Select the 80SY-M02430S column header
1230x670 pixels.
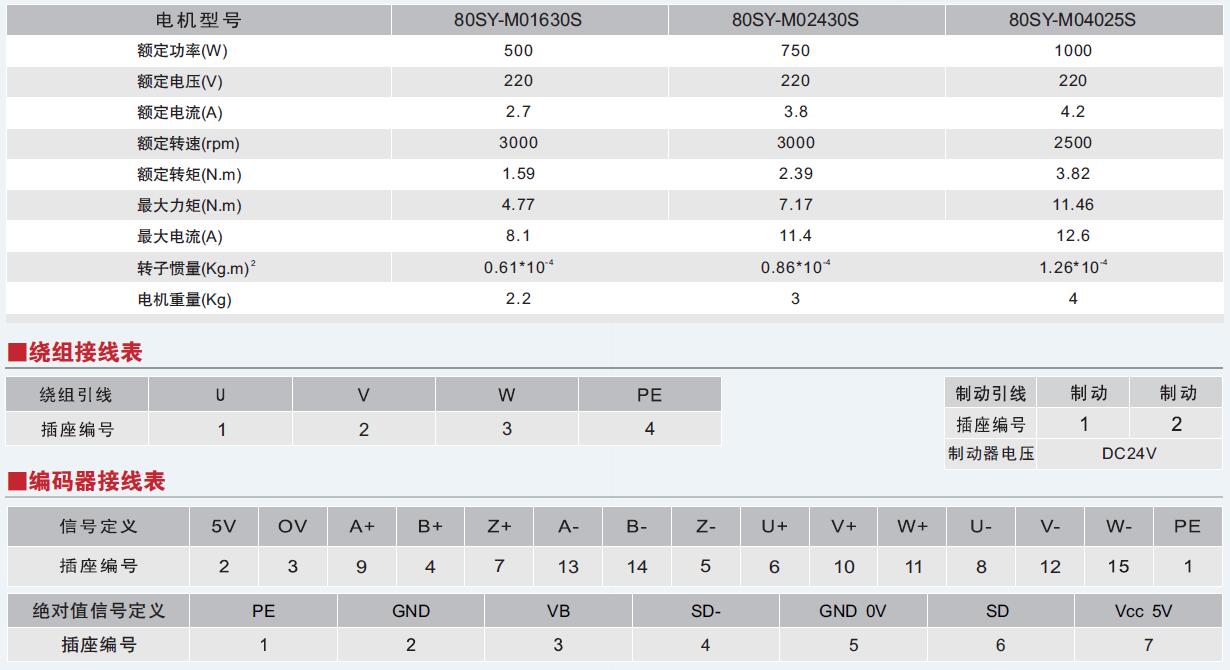pos(795,20)
